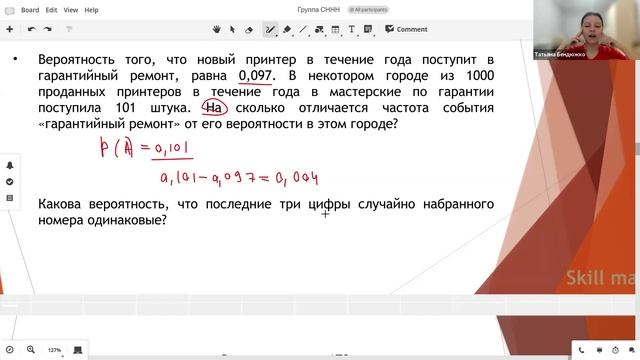Add a Comment
640x360 pixels.
click(406, 29)
